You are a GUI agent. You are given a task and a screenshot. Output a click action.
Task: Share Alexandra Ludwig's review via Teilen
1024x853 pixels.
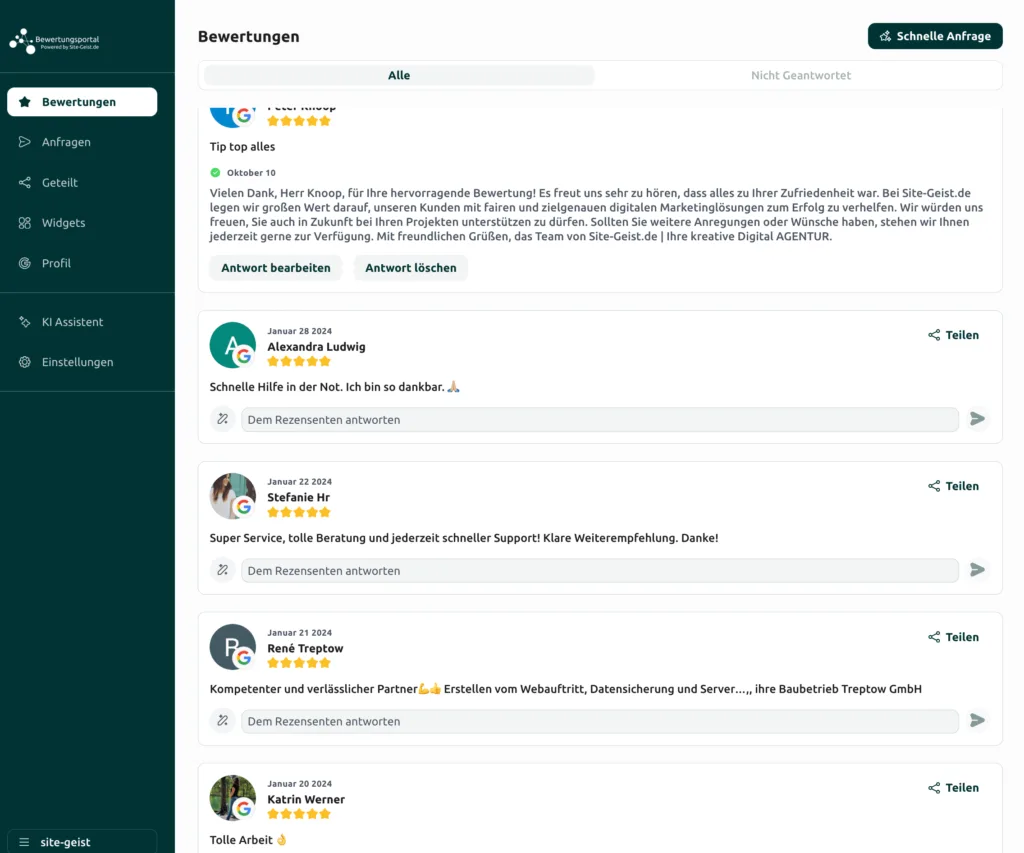(953, 335)
